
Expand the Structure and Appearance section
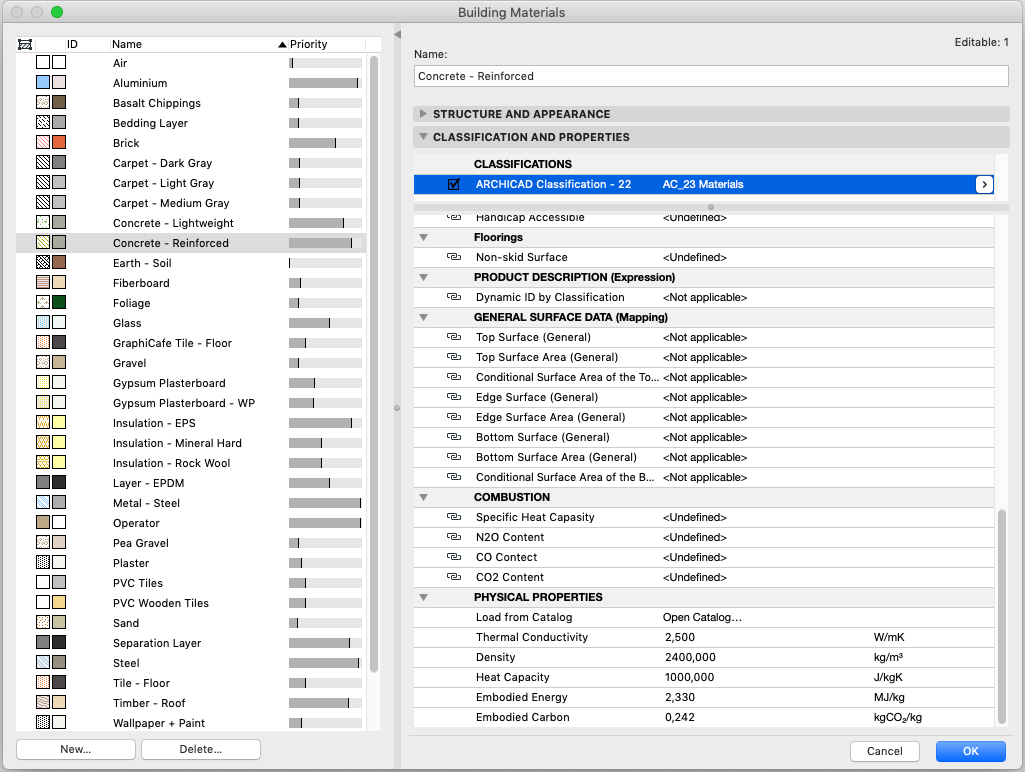point(423,114)
